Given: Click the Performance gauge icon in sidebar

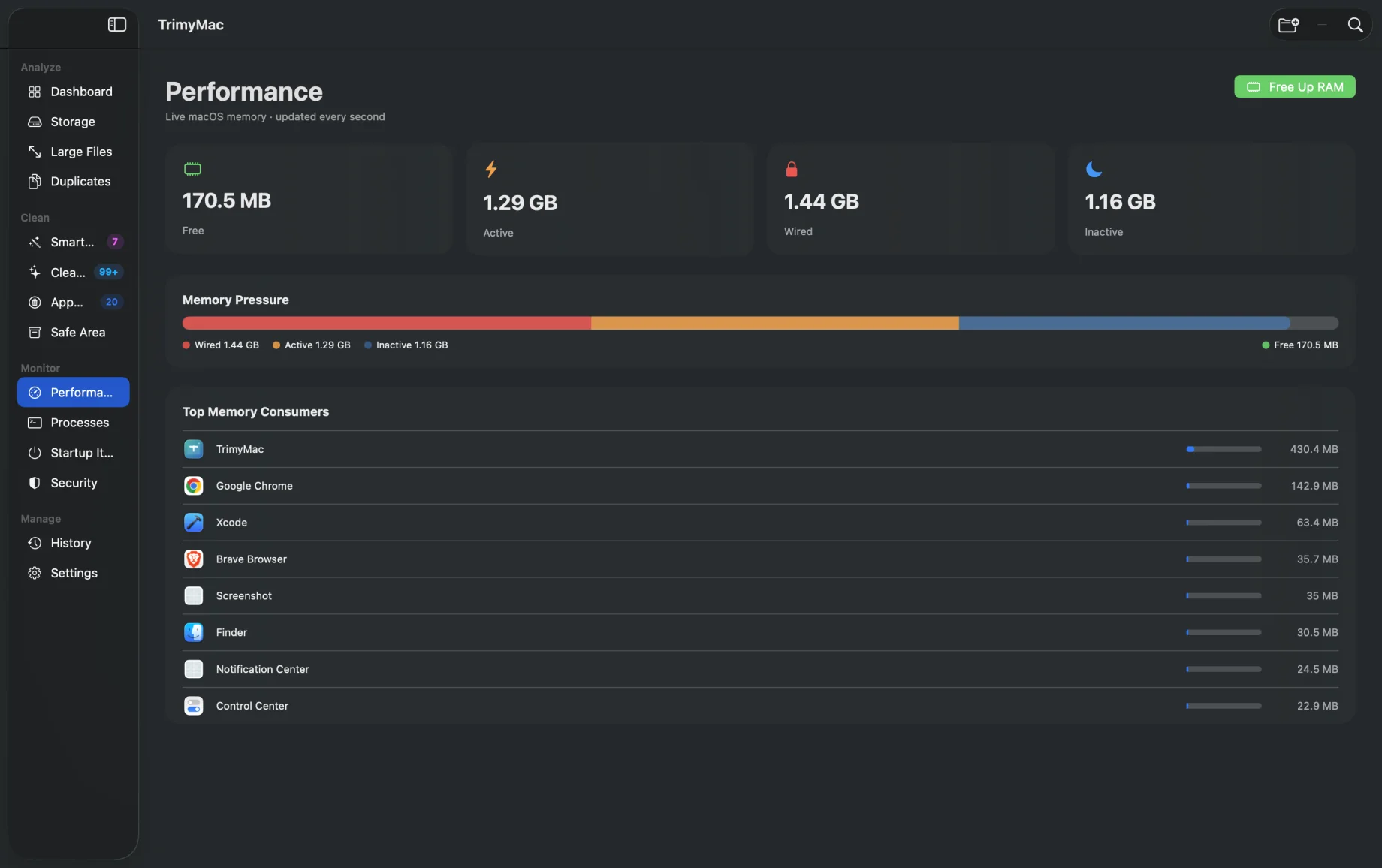Looking at the screenshot, I should click(x=35, y=392).
